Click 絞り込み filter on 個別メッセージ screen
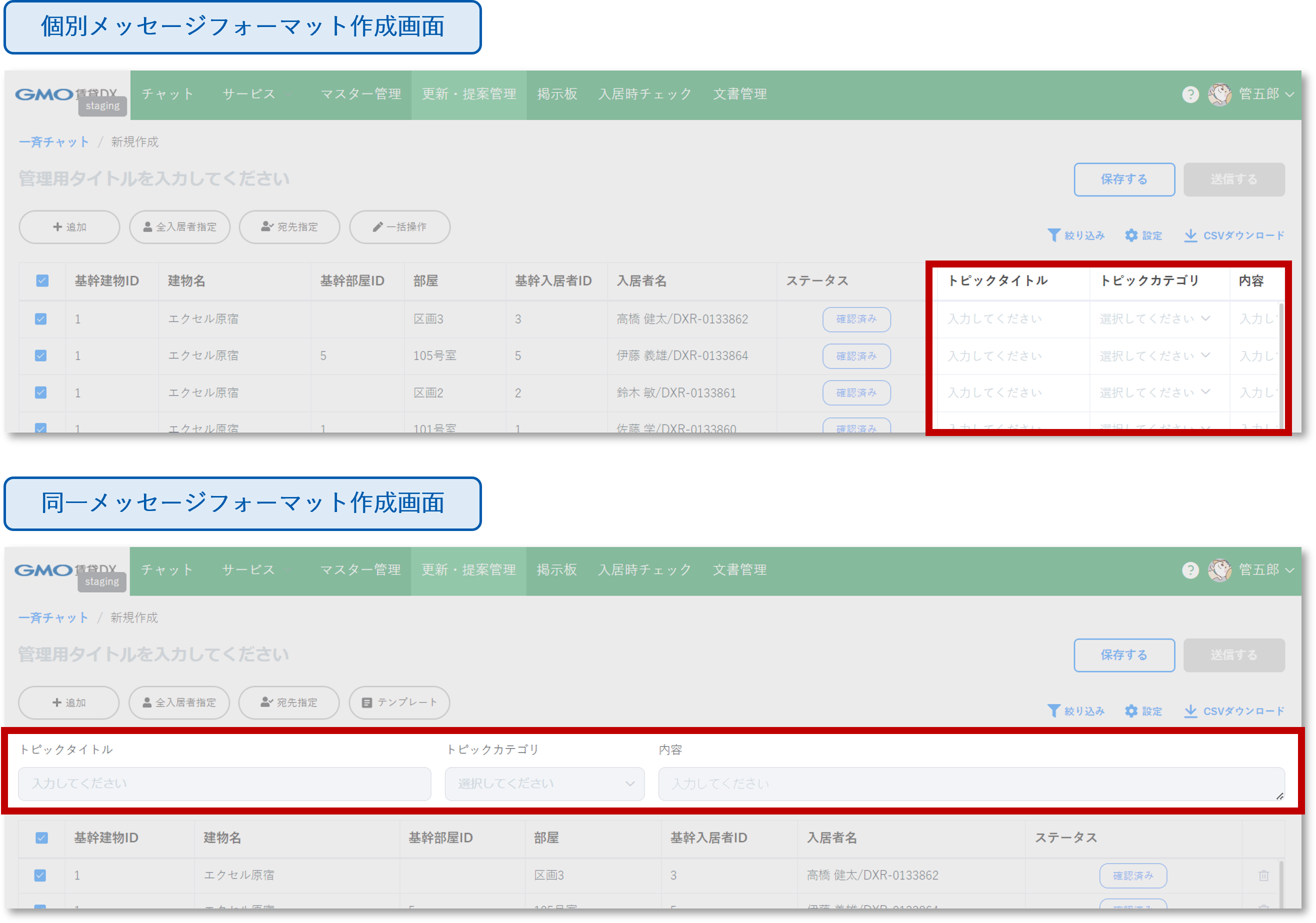Viewport: 1316px width, 923px height. click(1075, 235)
